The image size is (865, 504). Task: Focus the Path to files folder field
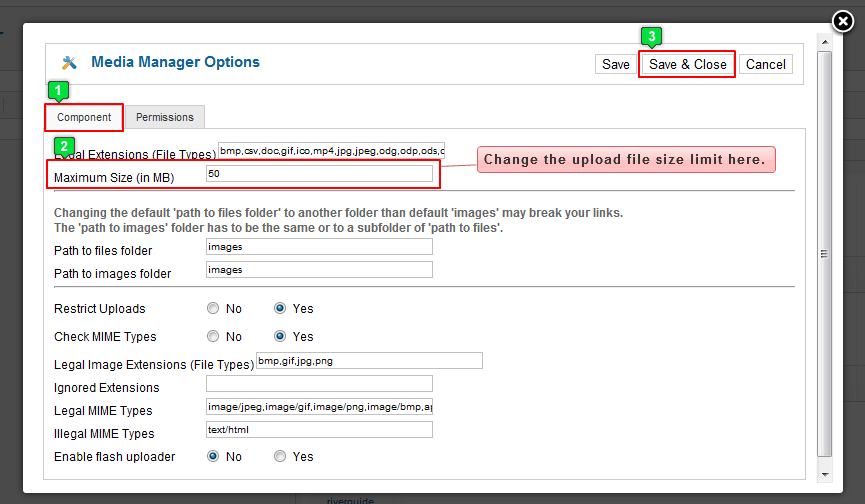319,247
